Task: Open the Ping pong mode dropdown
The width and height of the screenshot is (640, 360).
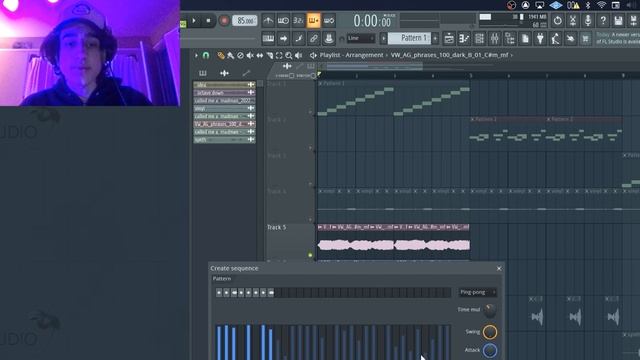Action: (478, 292)
